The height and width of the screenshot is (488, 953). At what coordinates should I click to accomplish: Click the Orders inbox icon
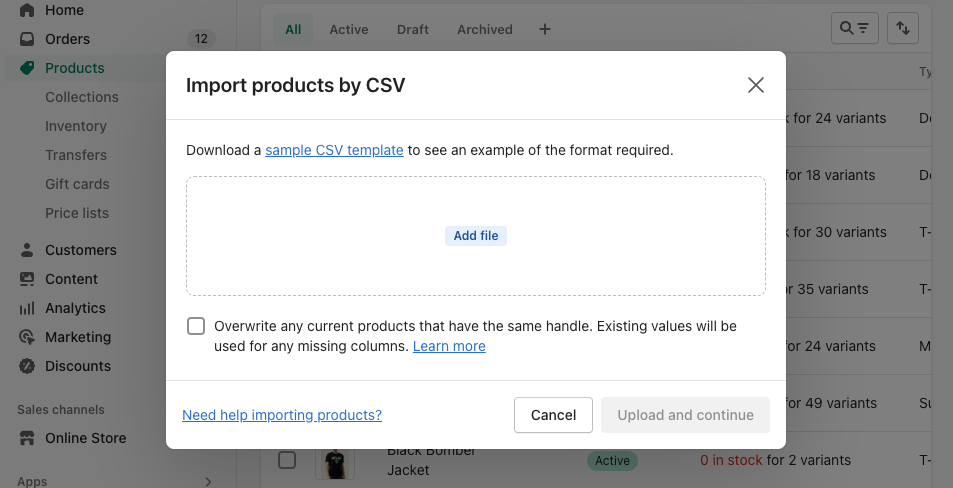(x=27, y=39)
